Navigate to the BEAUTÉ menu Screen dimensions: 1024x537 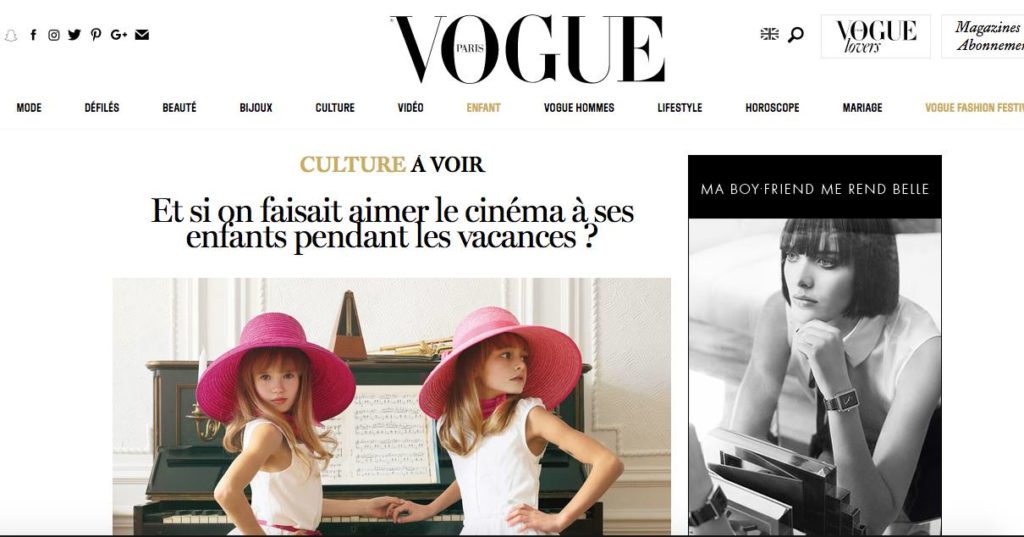(x=180, y=108)
